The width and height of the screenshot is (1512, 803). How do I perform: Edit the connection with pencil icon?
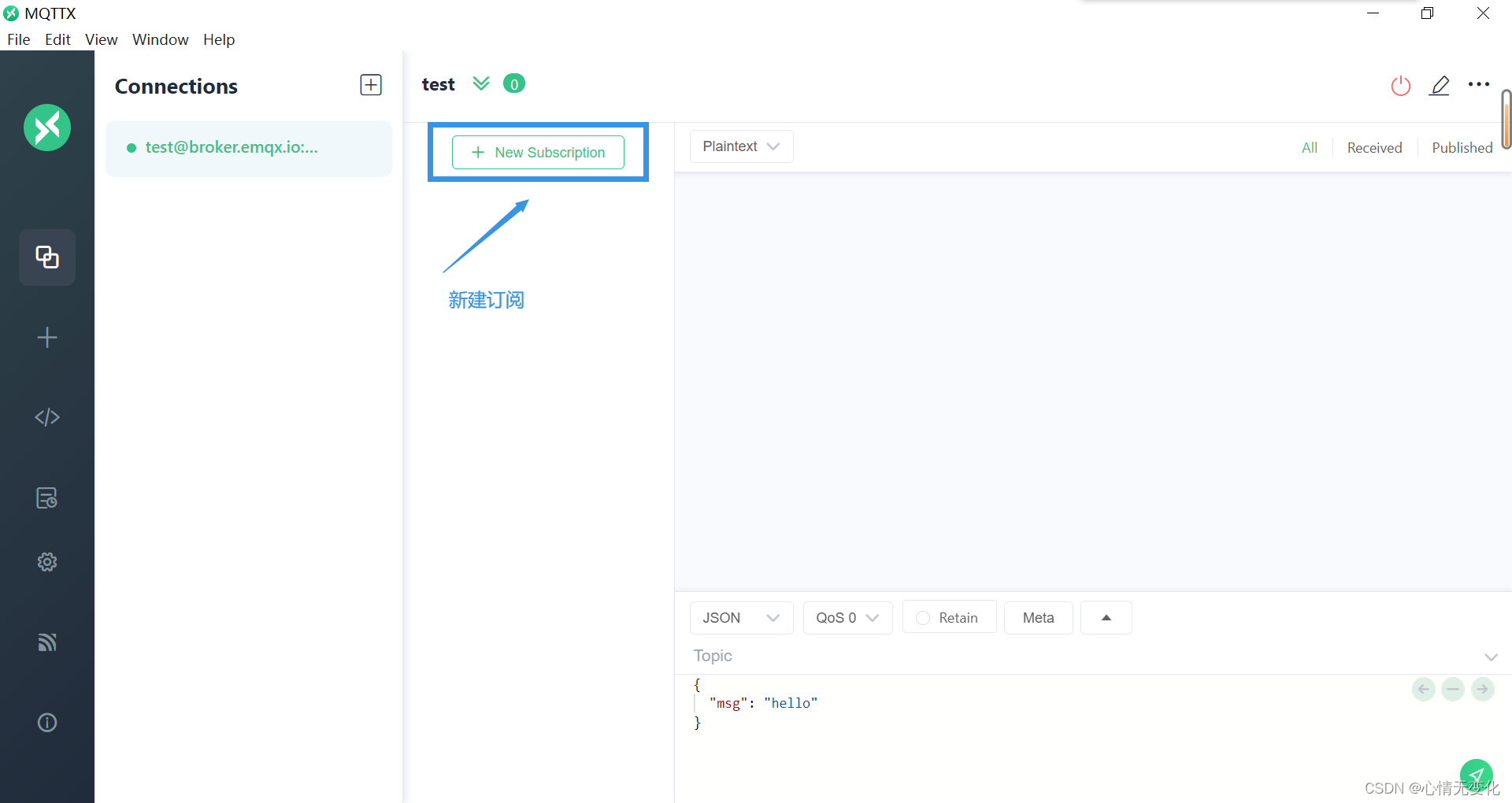tap(1440, 85)
